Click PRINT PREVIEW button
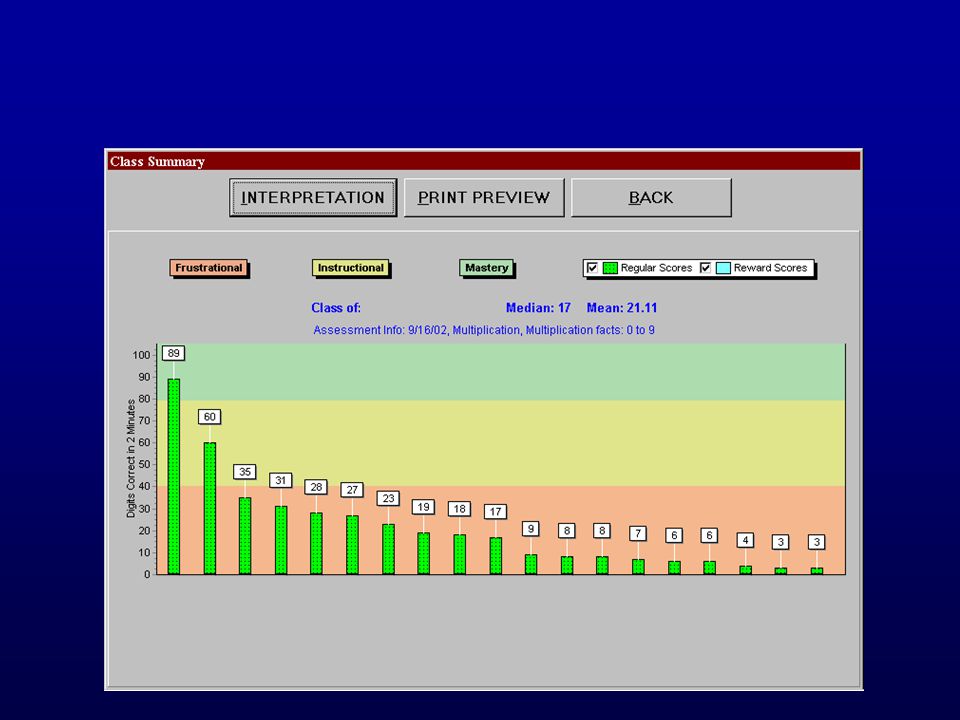This screenshot has height=720, width=960. coord(484,198)
